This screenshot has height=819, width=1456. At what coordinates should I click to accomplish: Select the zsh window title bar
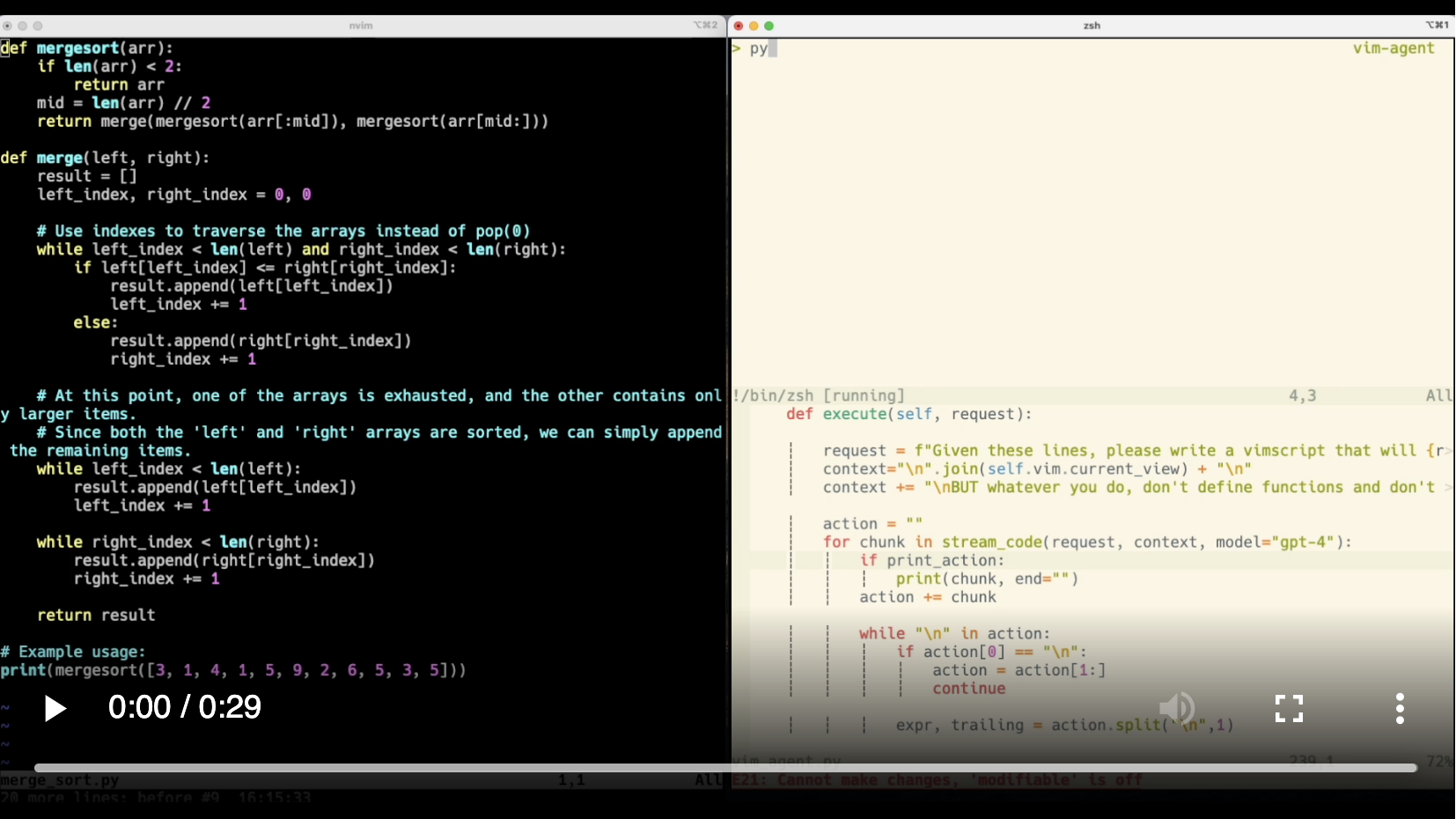[x=1092, y=26]
